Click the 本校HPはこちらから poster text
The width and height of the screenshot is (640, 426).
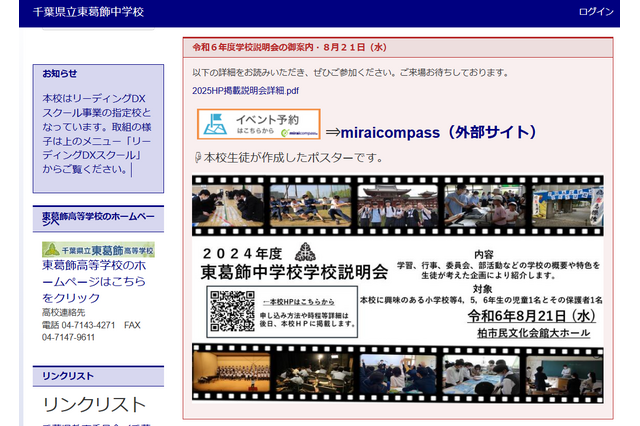coord(299,302)
